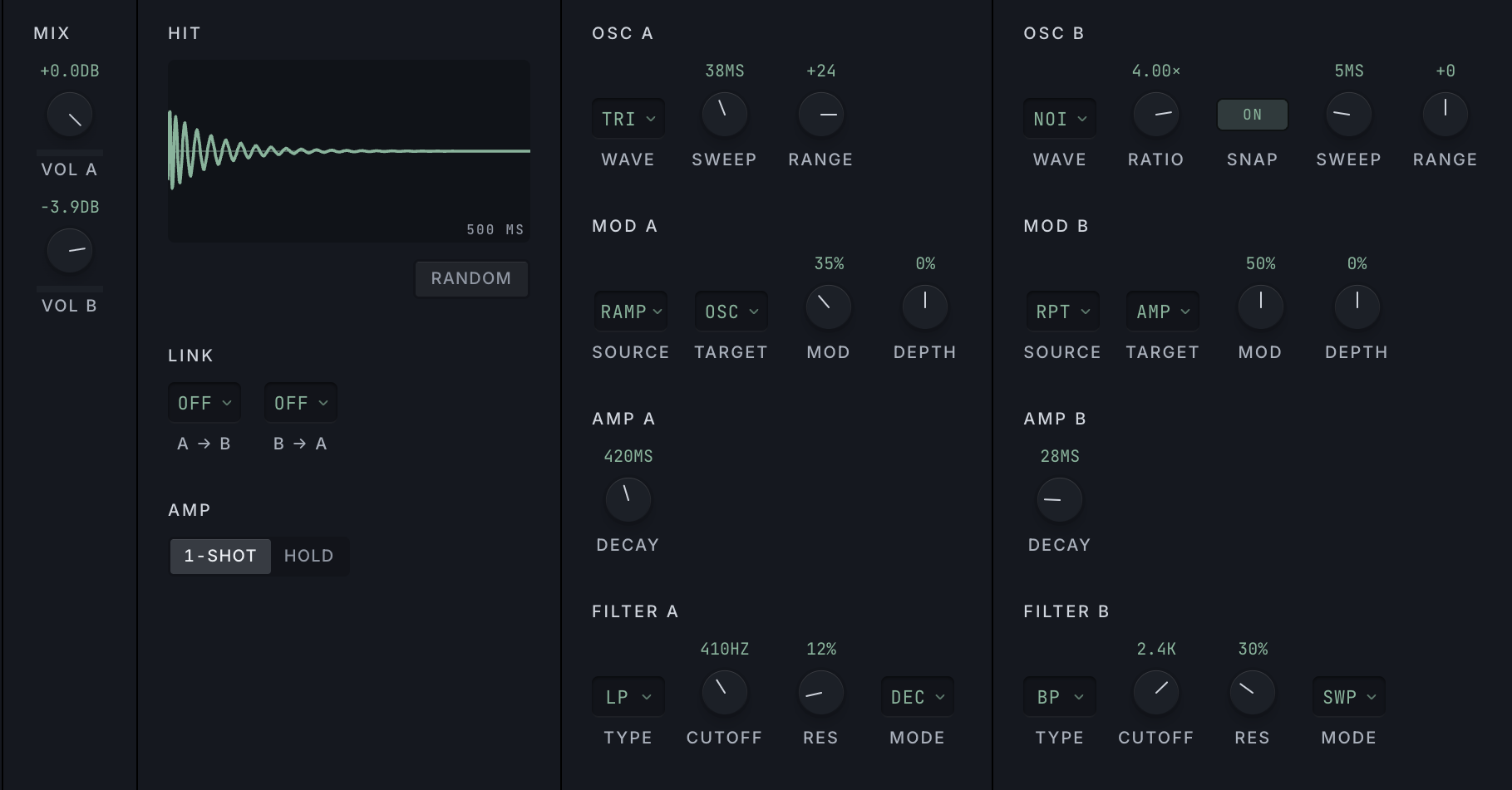This screenshot has height=790, width=1512.
Task: Click the RANDOM button
Action: pyautogui.click(x=471, y=279)
